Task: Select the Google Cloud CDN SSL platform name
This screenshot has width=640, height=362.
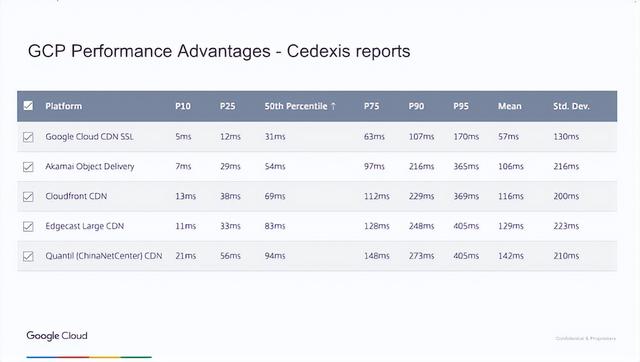Action: [x=89, y=137]
